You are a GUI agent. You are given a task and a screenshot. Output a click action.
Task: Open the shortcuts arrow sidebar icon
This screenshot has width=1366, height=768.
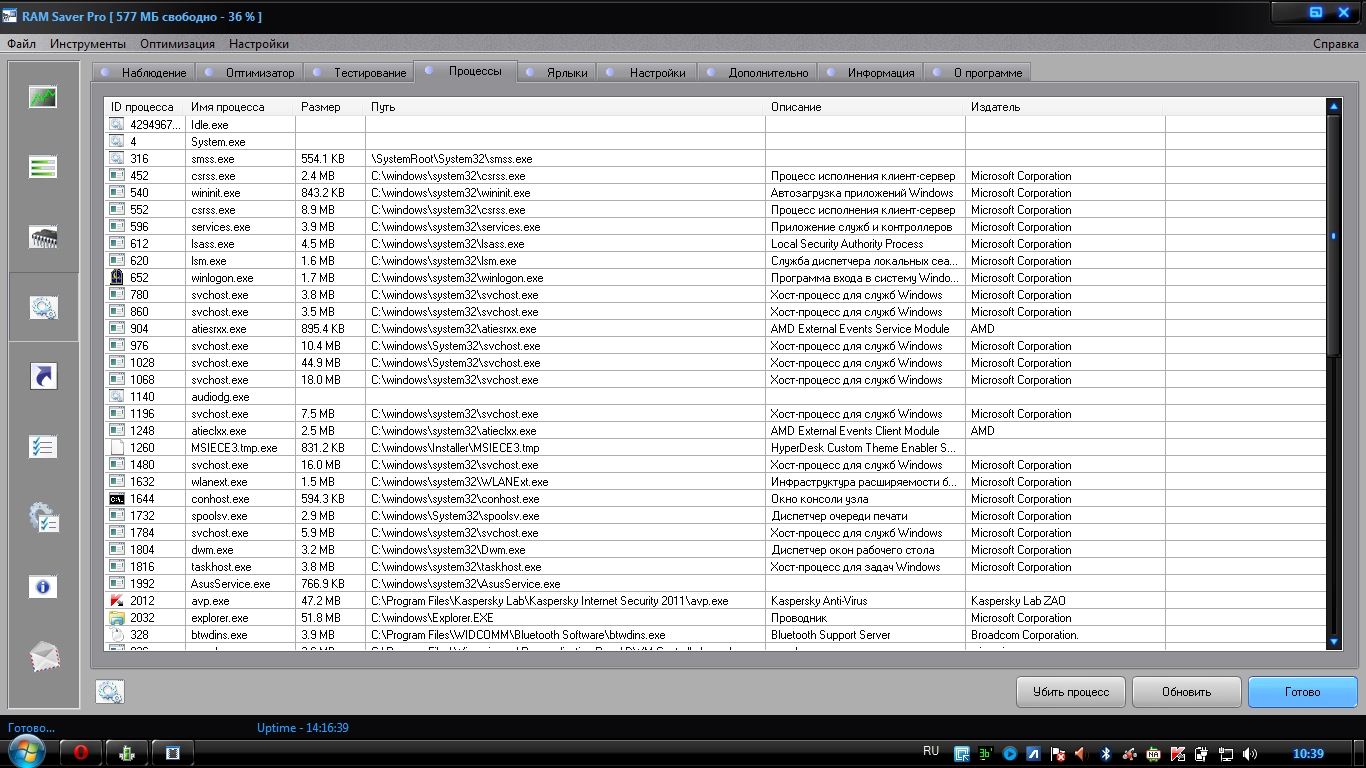click(43, 376)
